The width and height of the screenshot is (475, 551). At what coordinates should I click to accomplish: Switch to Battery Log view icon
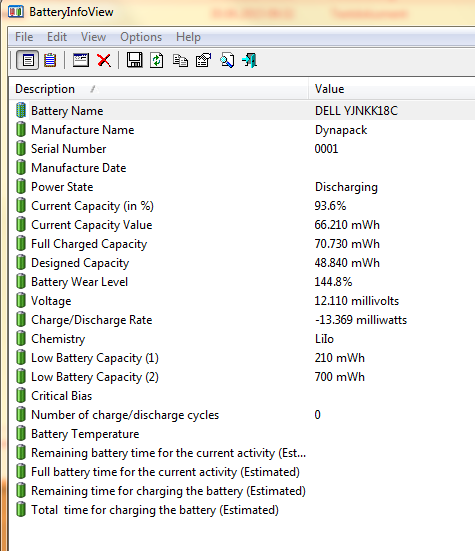pyautogui.click(x=50, y=60)
